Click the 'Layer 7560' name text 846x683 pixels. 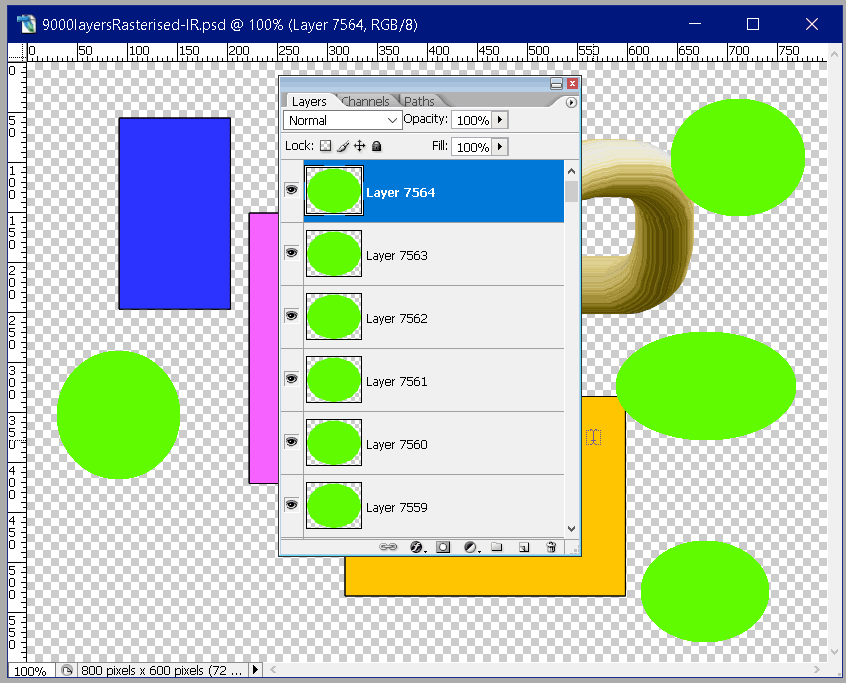pos(397,445)
